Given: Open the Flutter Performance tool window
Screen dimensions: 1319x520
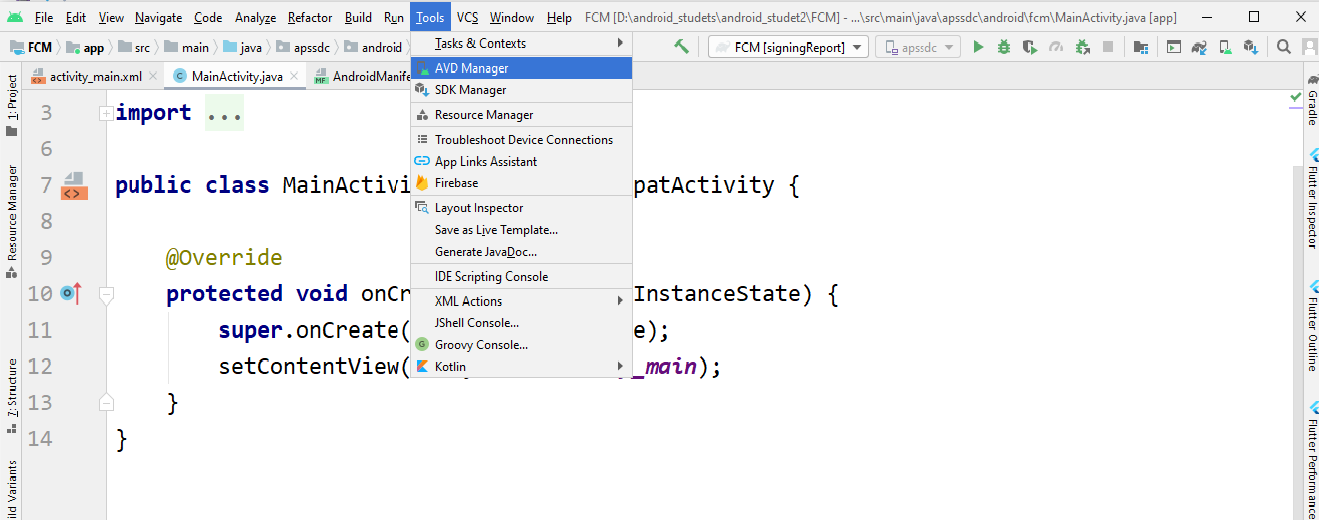Looking at the screenshot, I should pyautogui.click(x=1311, y=460).
